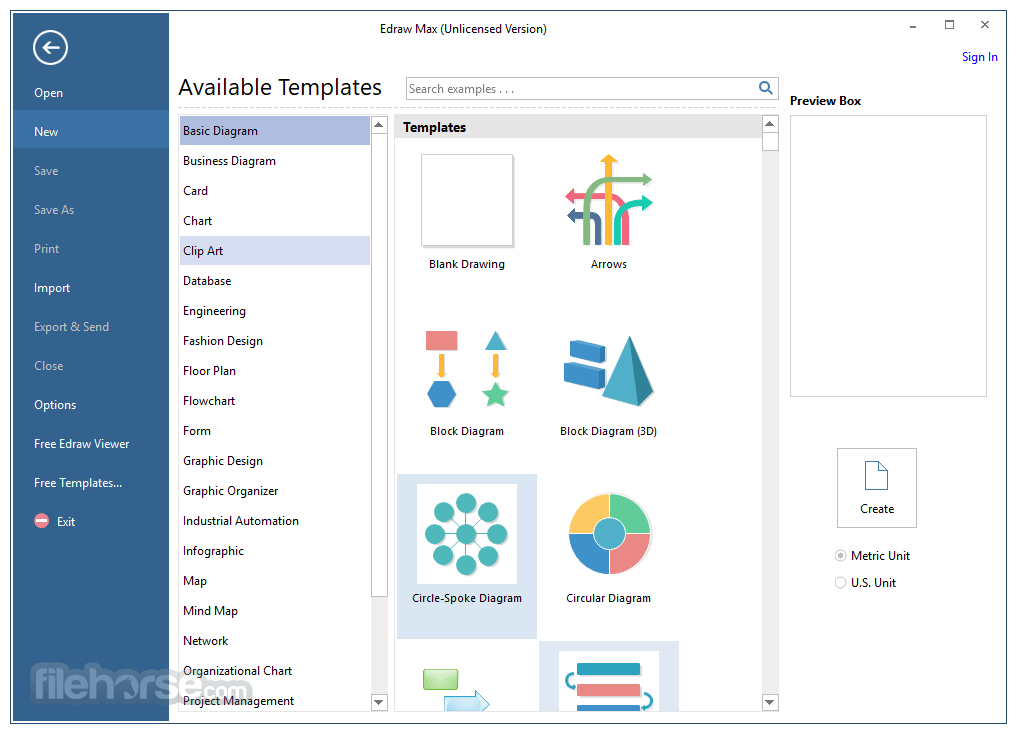
Task: Select the Industrial Automation category
Action: click(275, 520)
